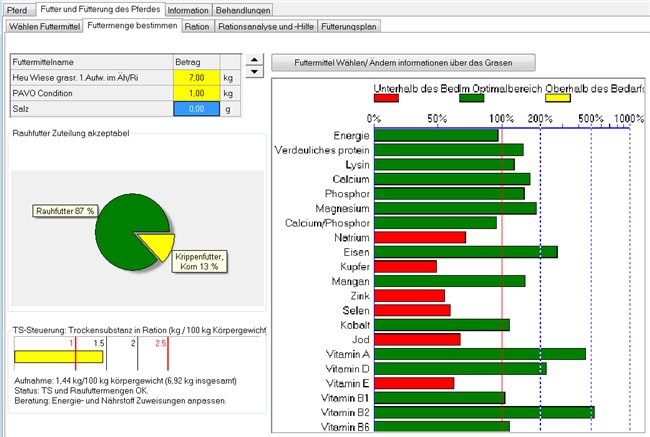The width and height of the screenshot is (650, 437).
Task: Click the Vitamin B6 label
Action: click(345, 427)
